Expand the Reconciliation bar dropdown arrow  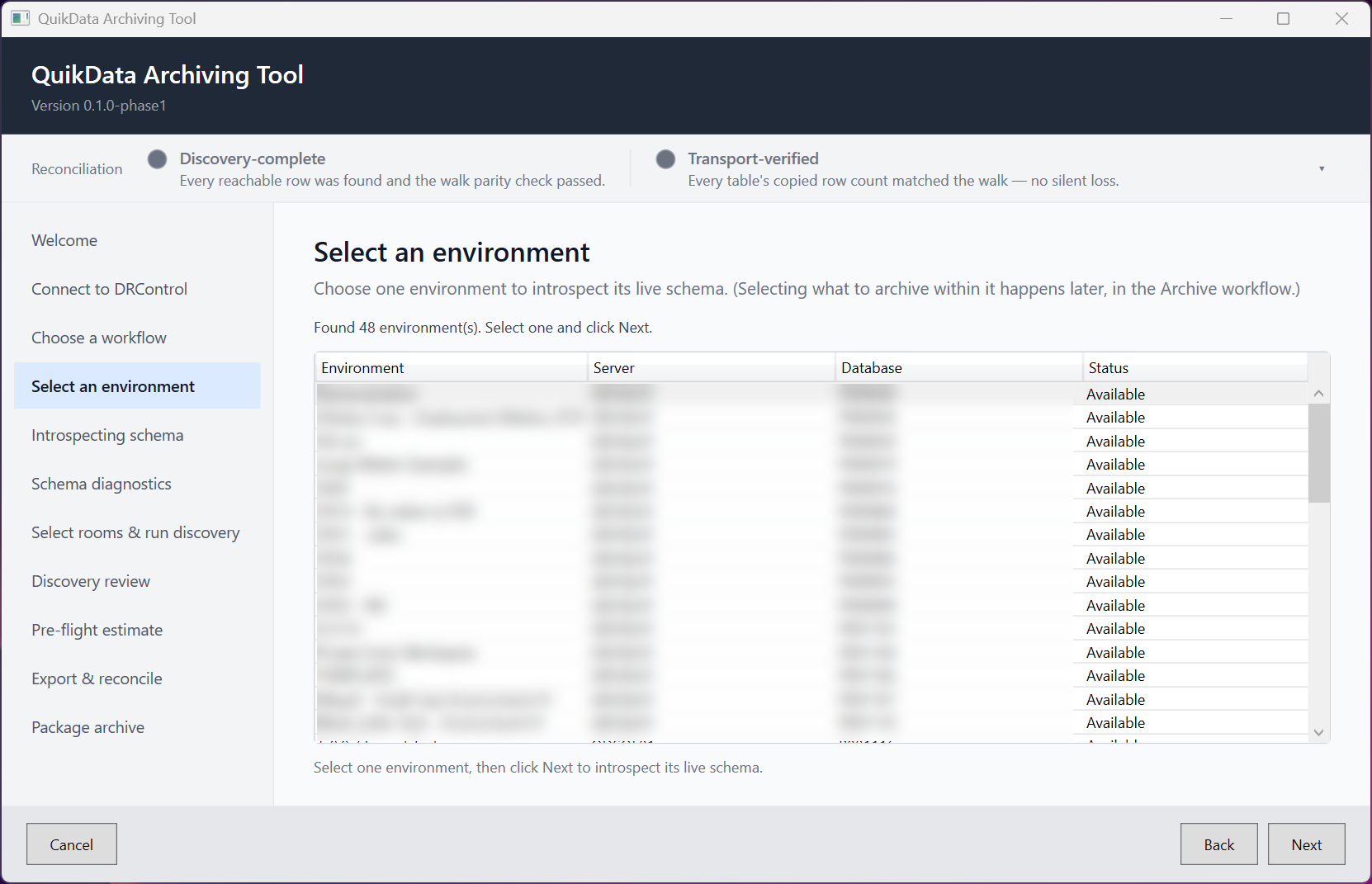tap(1322, 168)
